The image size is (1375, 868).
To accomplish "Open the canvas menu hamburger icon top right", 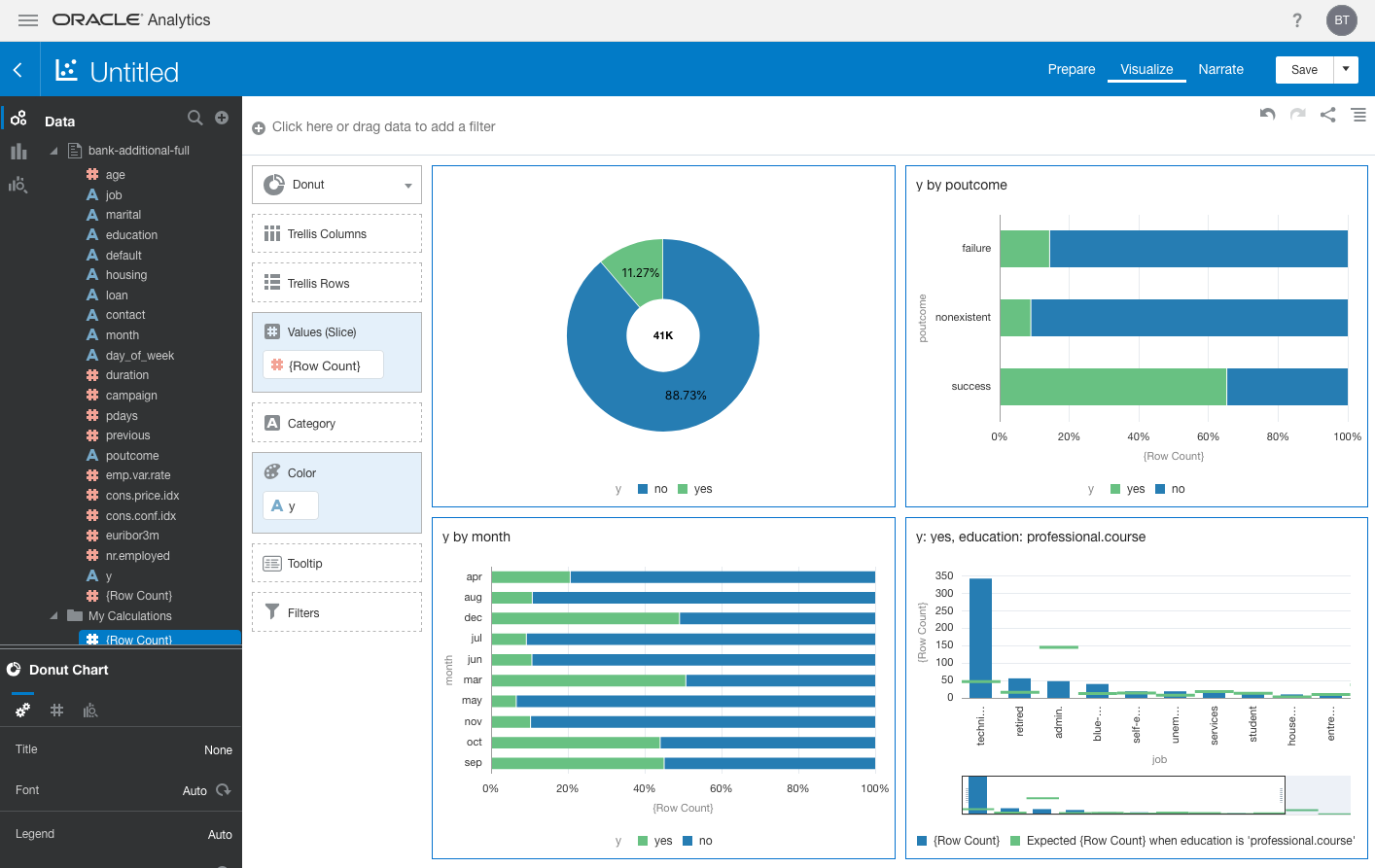I will pos(1359,114).
